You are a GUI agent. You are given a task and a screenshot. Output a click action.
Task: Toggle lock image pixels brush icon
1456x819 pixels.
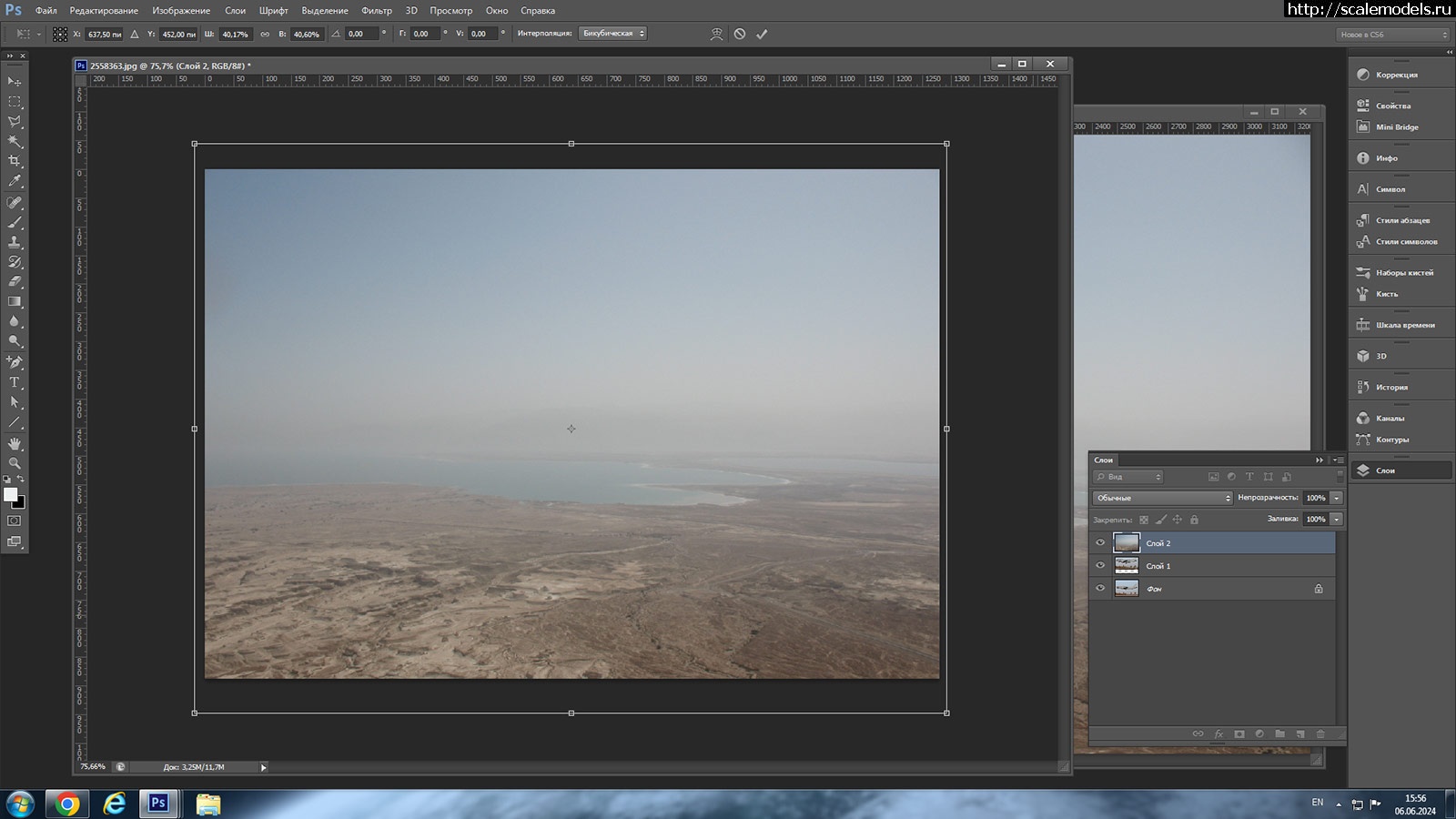coord(1160,520)
